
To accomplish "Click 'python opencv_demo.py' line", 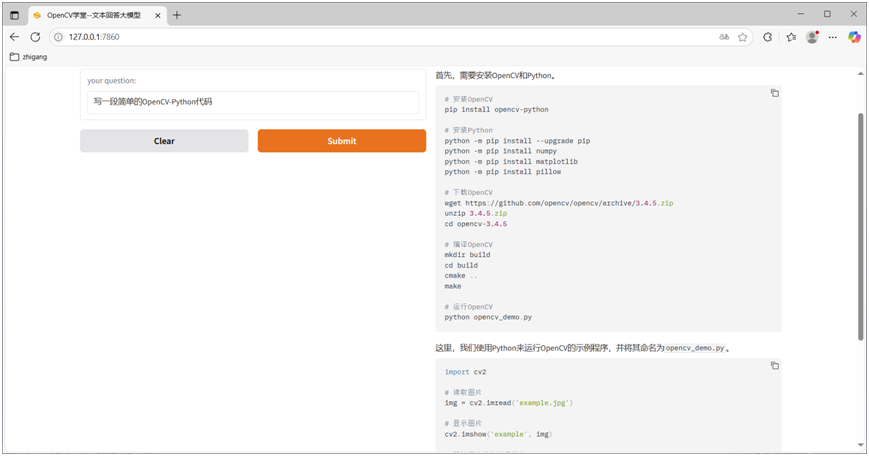I will pyautogui.click(x=488, y=317).
